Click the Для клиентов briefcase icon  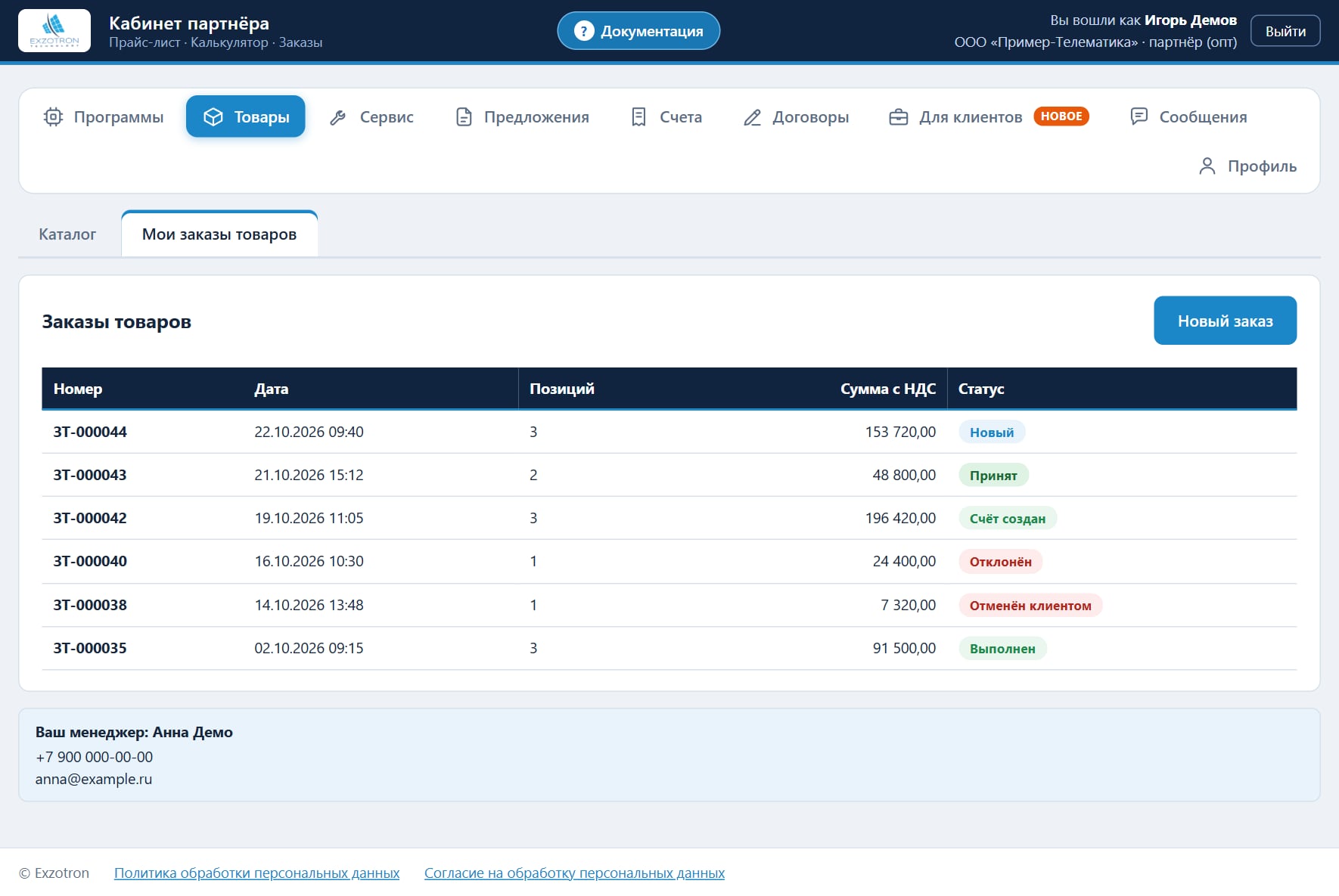(x=899, y=117)
